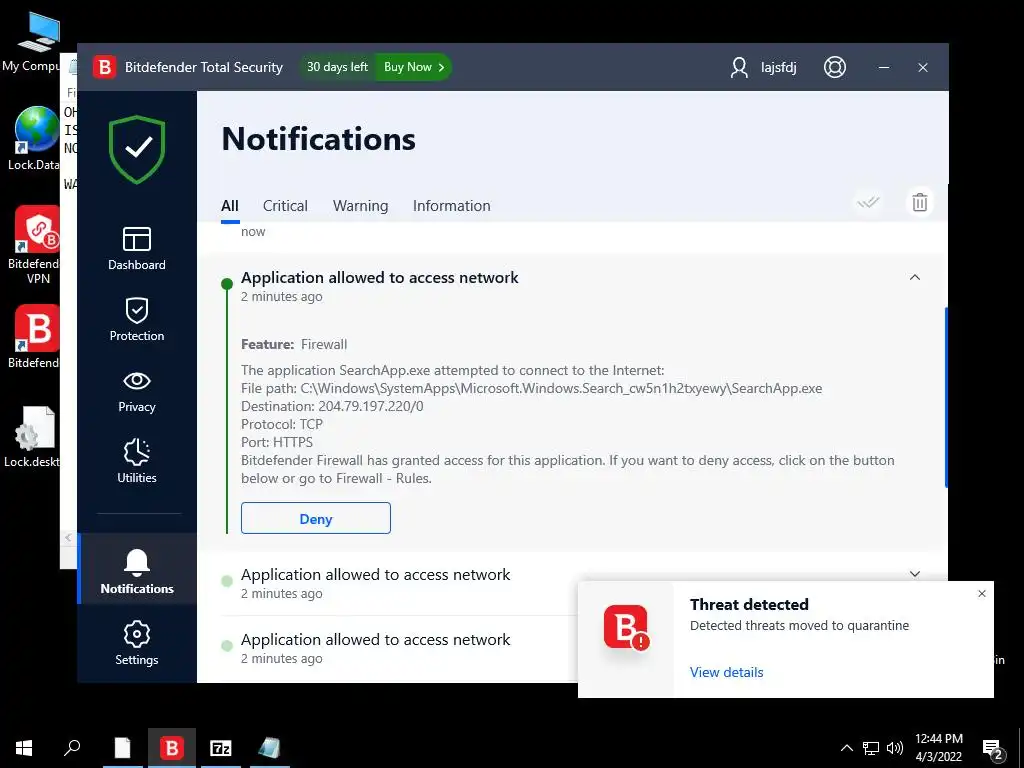Click the Buy Now button
Image resolution: width=1024 pixels, height=768 pixels.
[413, 67]
